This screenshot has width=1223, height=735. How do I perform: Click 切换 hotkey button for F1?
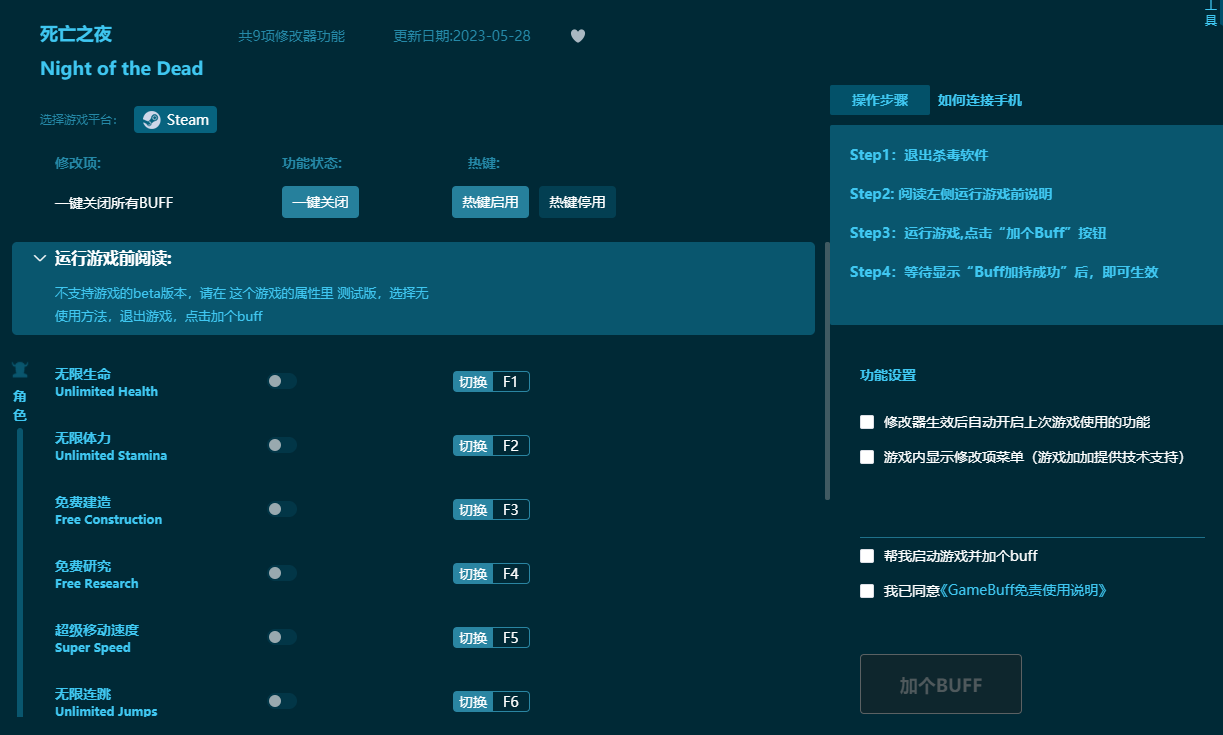pos(473,382)
